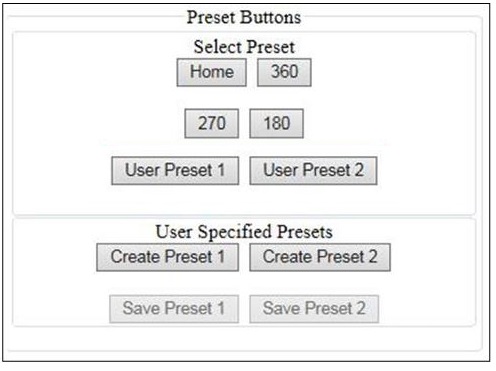Click the User Specified Presets heading
The width and height of the screenshot is (496, 371).
pos(244,232)
